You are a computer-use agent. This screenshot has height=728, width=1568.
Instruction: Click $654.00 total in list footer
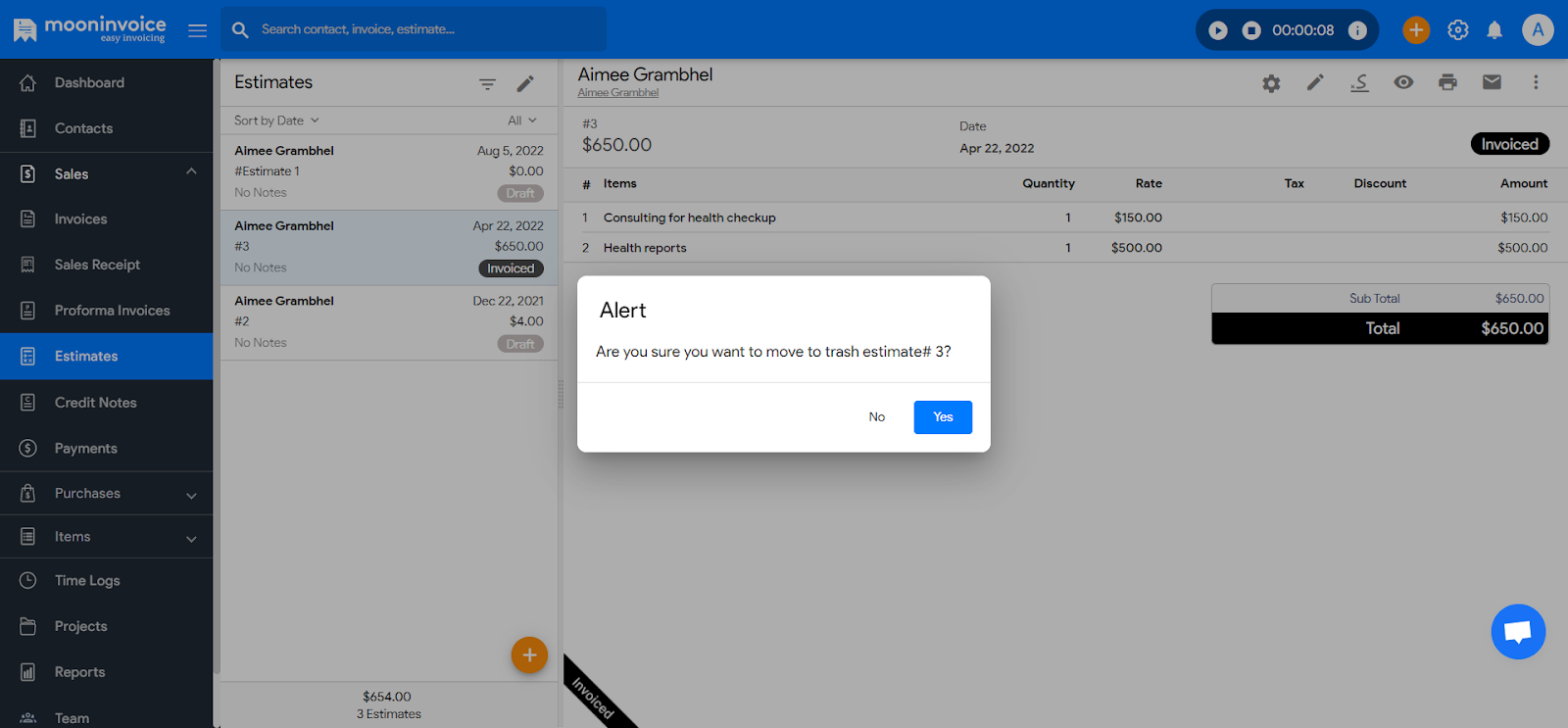coord(387,697)
